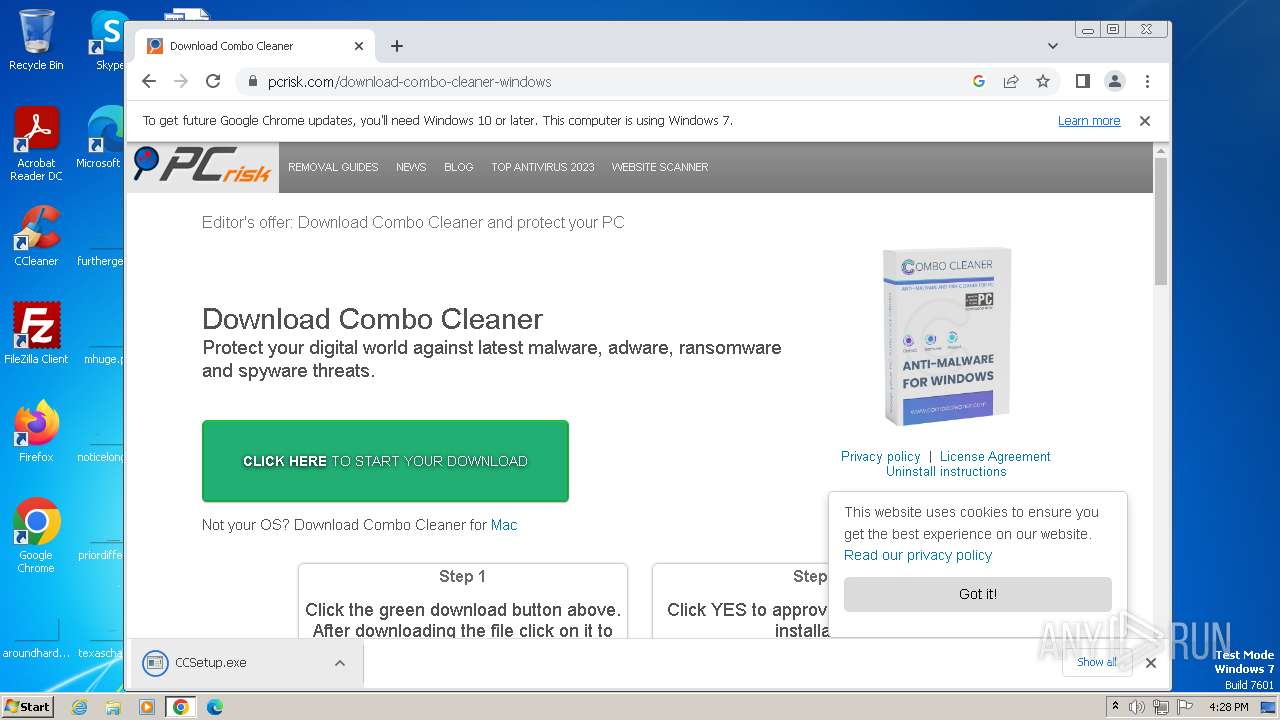Open the Website Scanner menu item

[x=660, y=167]
